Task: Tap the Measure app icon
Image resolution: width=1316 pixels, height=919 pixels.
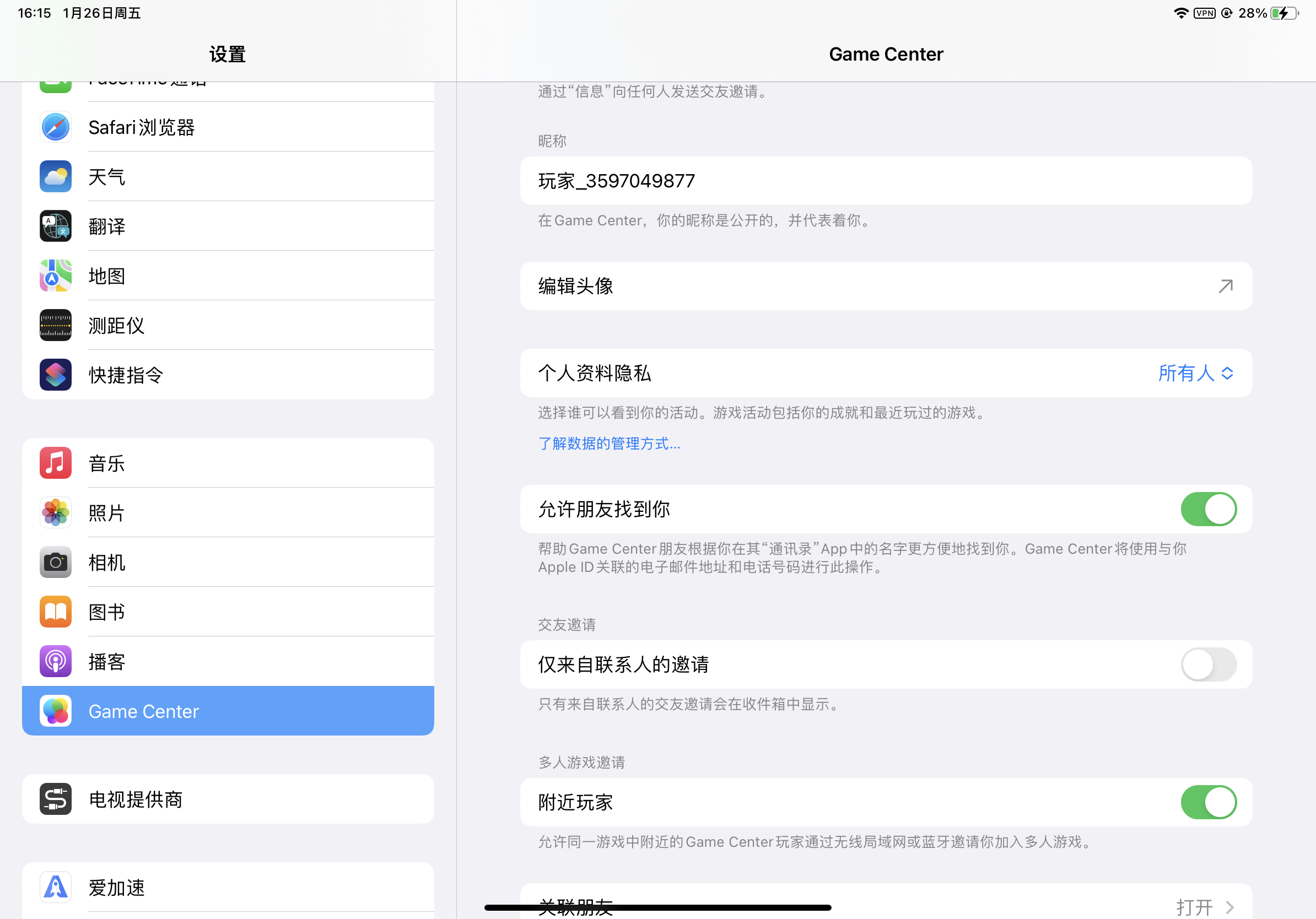Action: click(x=56, y=325)
